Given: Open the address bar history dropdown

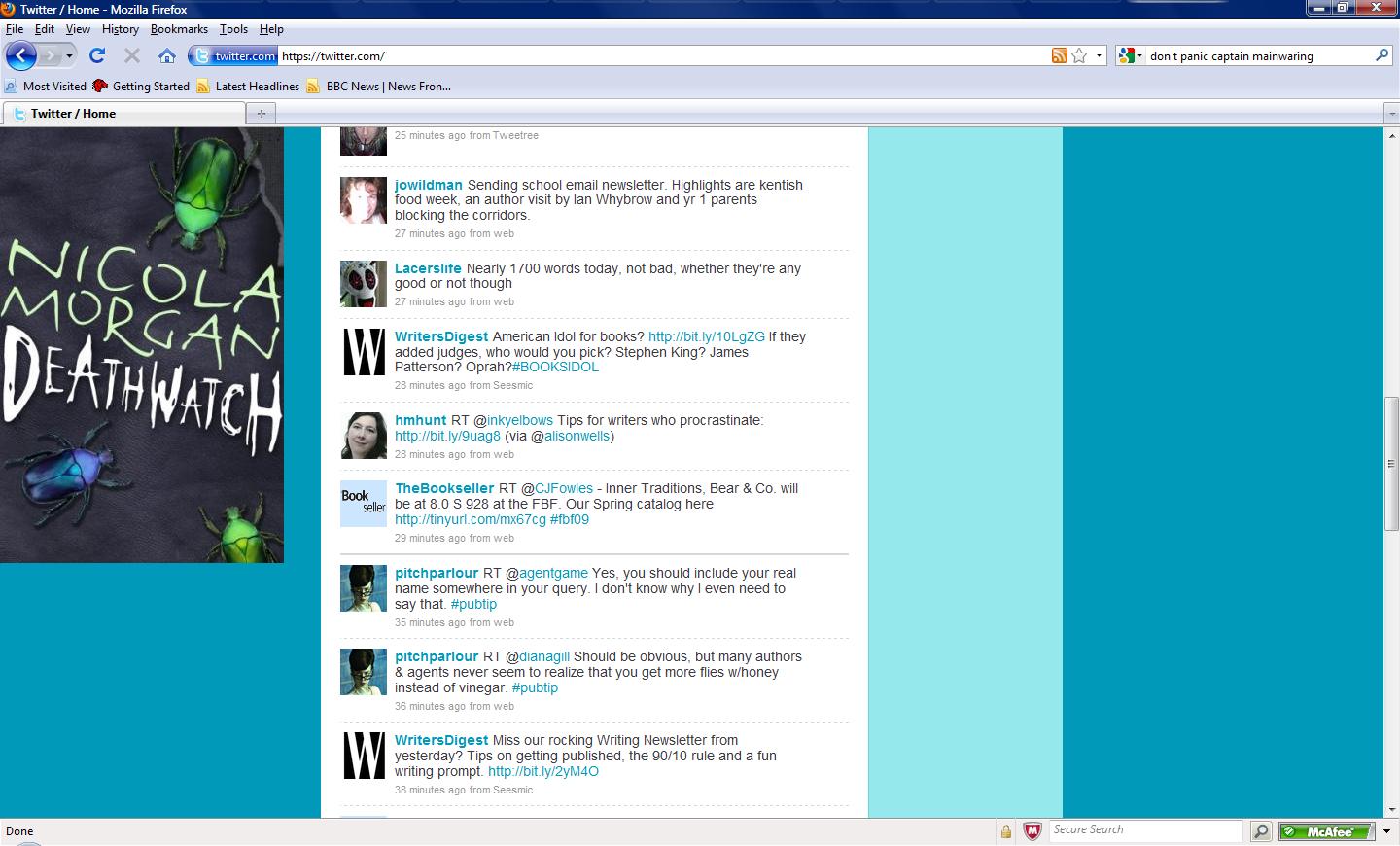Looking at the screenshot, I should (1099, 56).
